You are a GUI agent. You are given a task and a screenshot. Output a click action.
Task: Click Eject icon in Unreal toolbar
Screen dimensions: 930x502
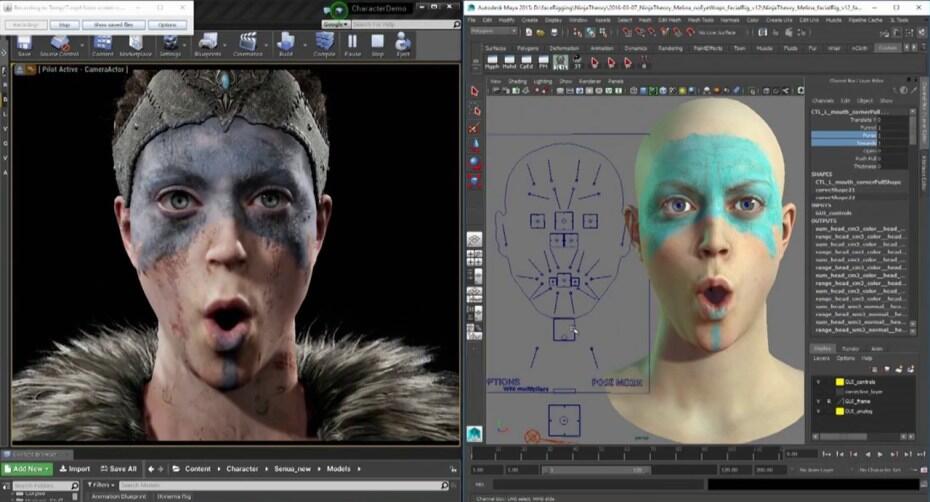pos(403,43)
